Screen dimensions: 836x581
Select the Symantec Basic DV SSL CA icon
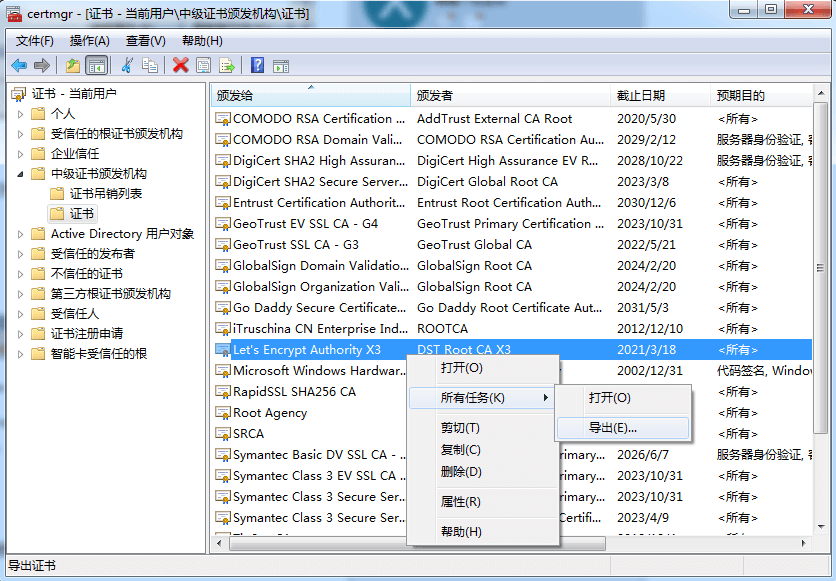point(222,455)
